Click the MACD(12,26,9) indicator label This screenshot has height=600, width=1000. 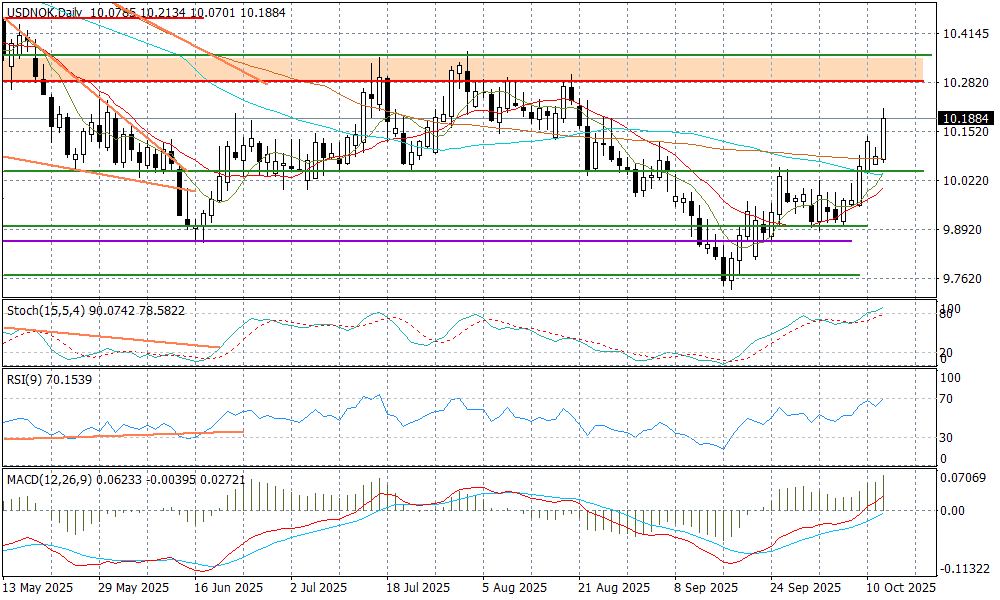(48, 480)
